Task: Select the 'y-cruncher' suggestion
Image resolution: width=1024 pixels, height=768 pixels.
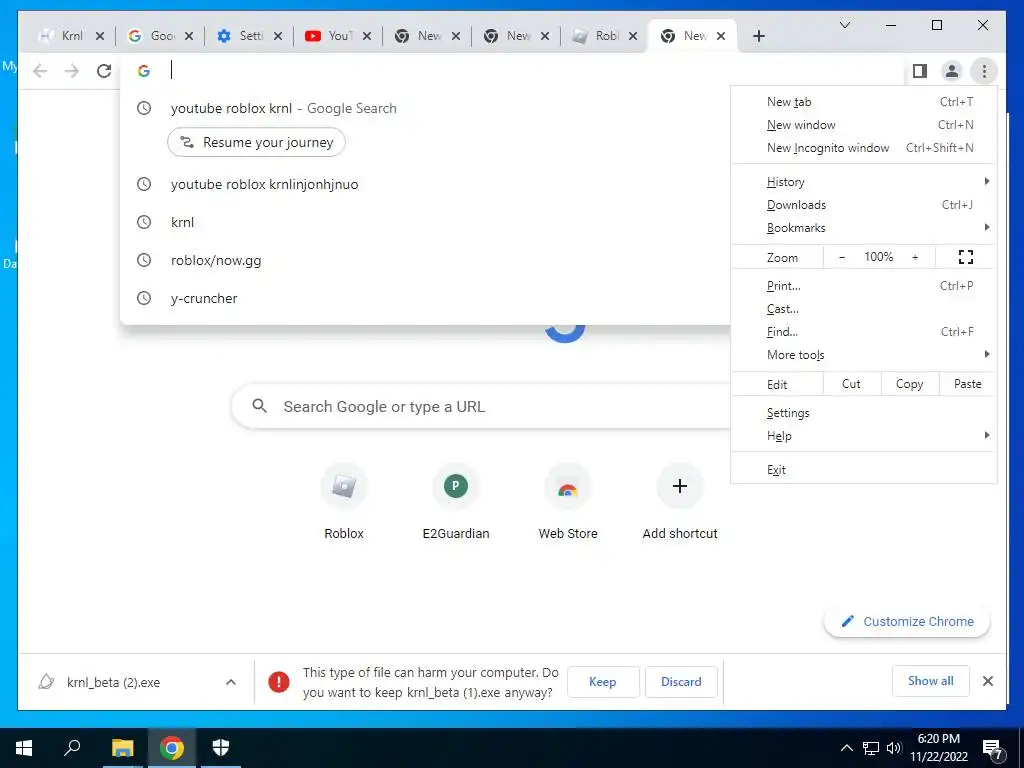Action: pyautogui.click(x=424, y=298)
